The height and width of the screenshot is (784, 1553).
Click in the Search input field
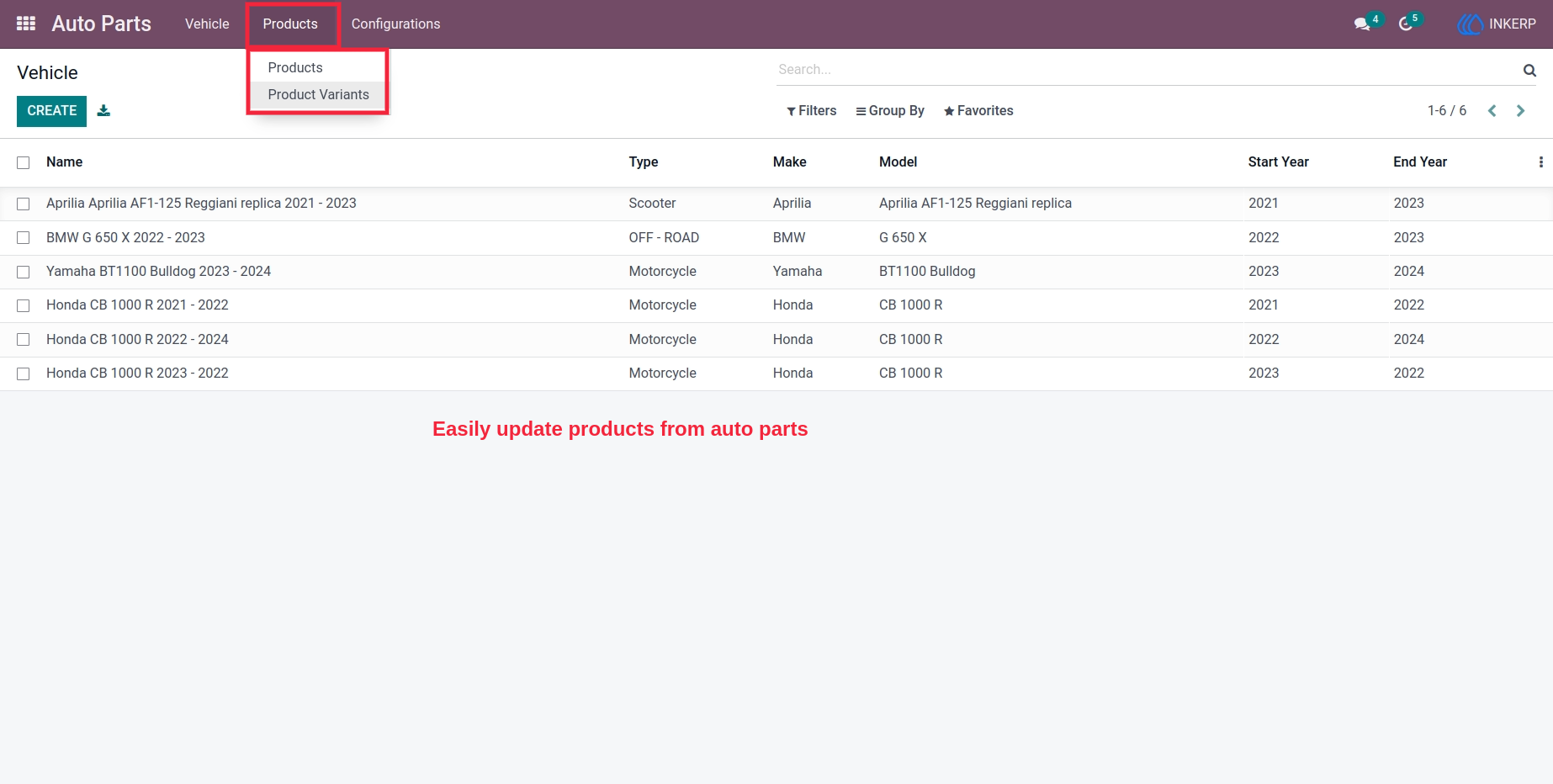pos(1148,70)
